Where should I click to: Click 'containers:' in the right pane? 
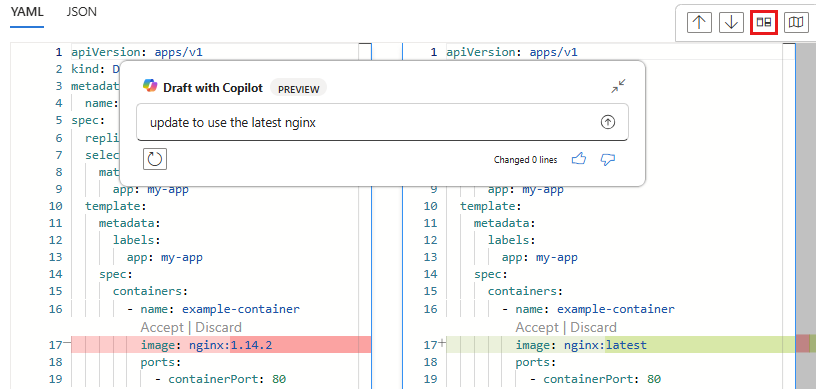pos(526,292)
